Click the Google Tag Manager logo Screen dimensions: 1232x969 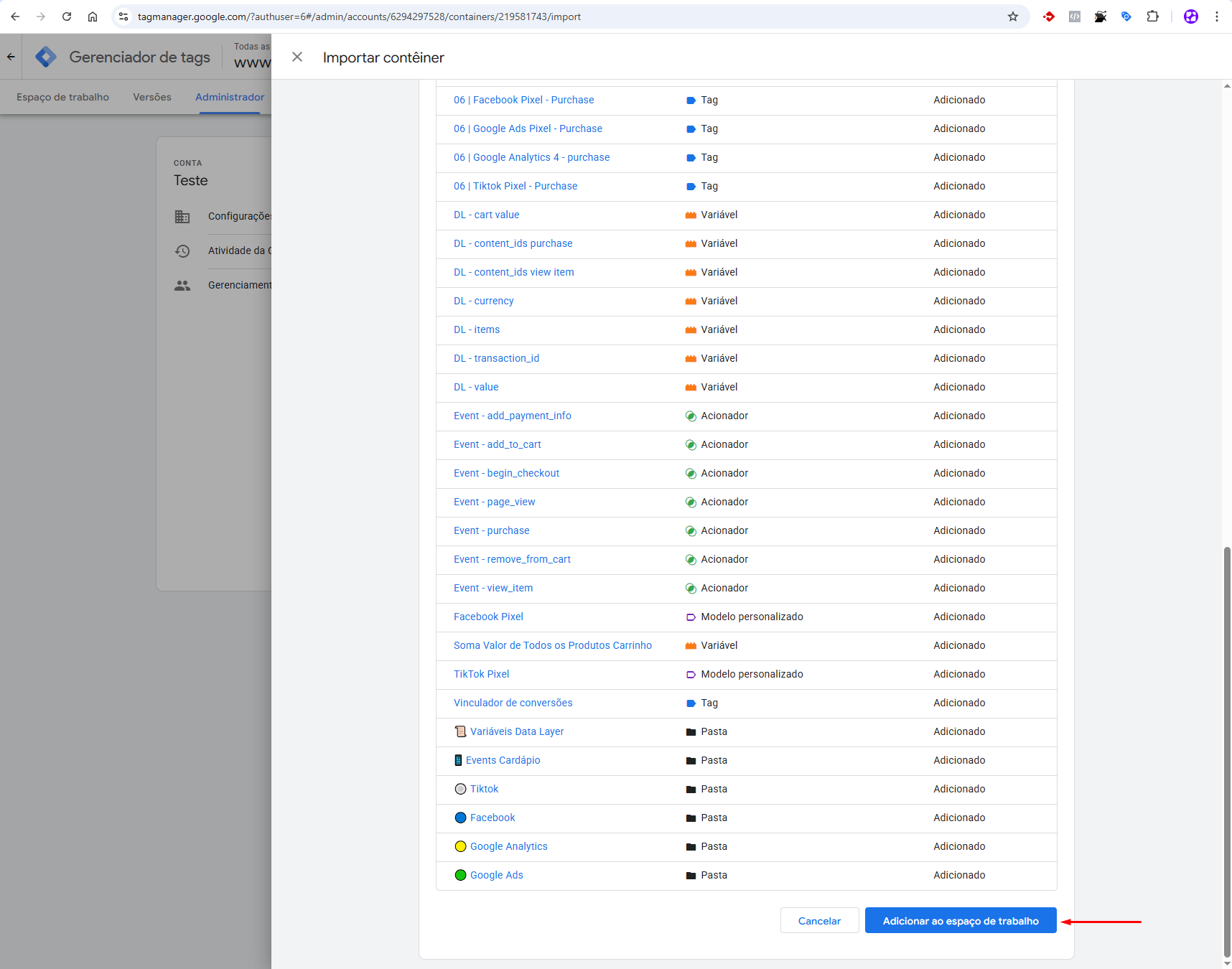click(46, 57)
